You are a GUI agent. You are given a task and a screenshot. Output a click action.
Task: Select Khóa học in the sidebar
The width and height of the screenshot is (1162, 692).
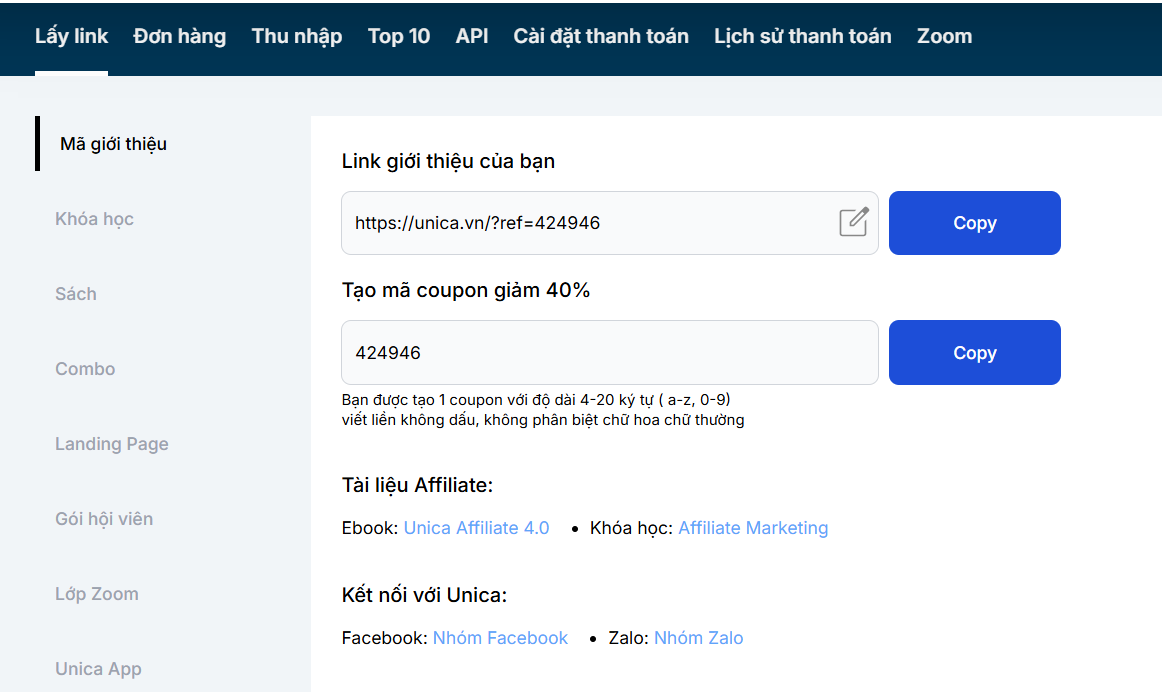pos(95,219)
